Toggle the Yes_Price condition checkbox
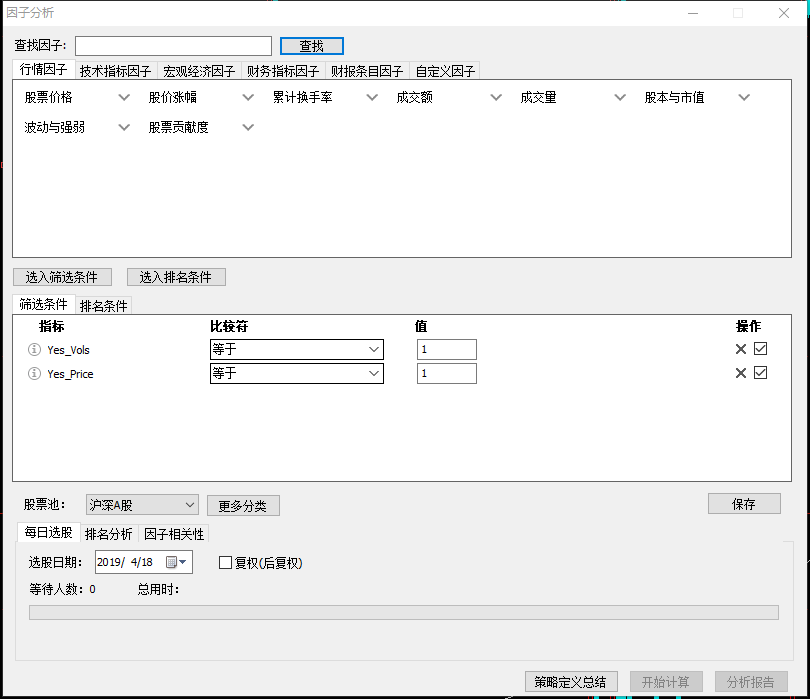 click(761, 373)
